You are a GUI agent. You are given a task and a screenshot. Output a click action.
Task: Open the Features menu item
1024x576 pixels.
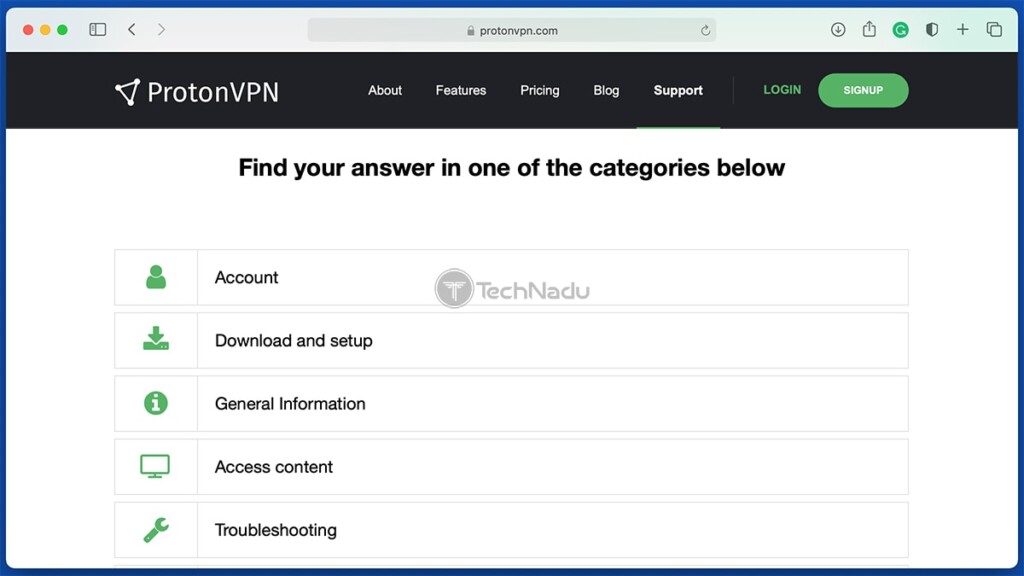tap(461, 90)
